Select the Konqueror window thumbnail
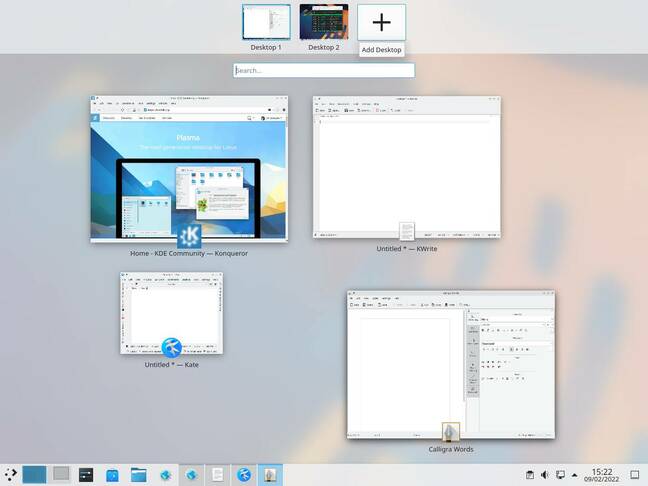 coord(189,169)
